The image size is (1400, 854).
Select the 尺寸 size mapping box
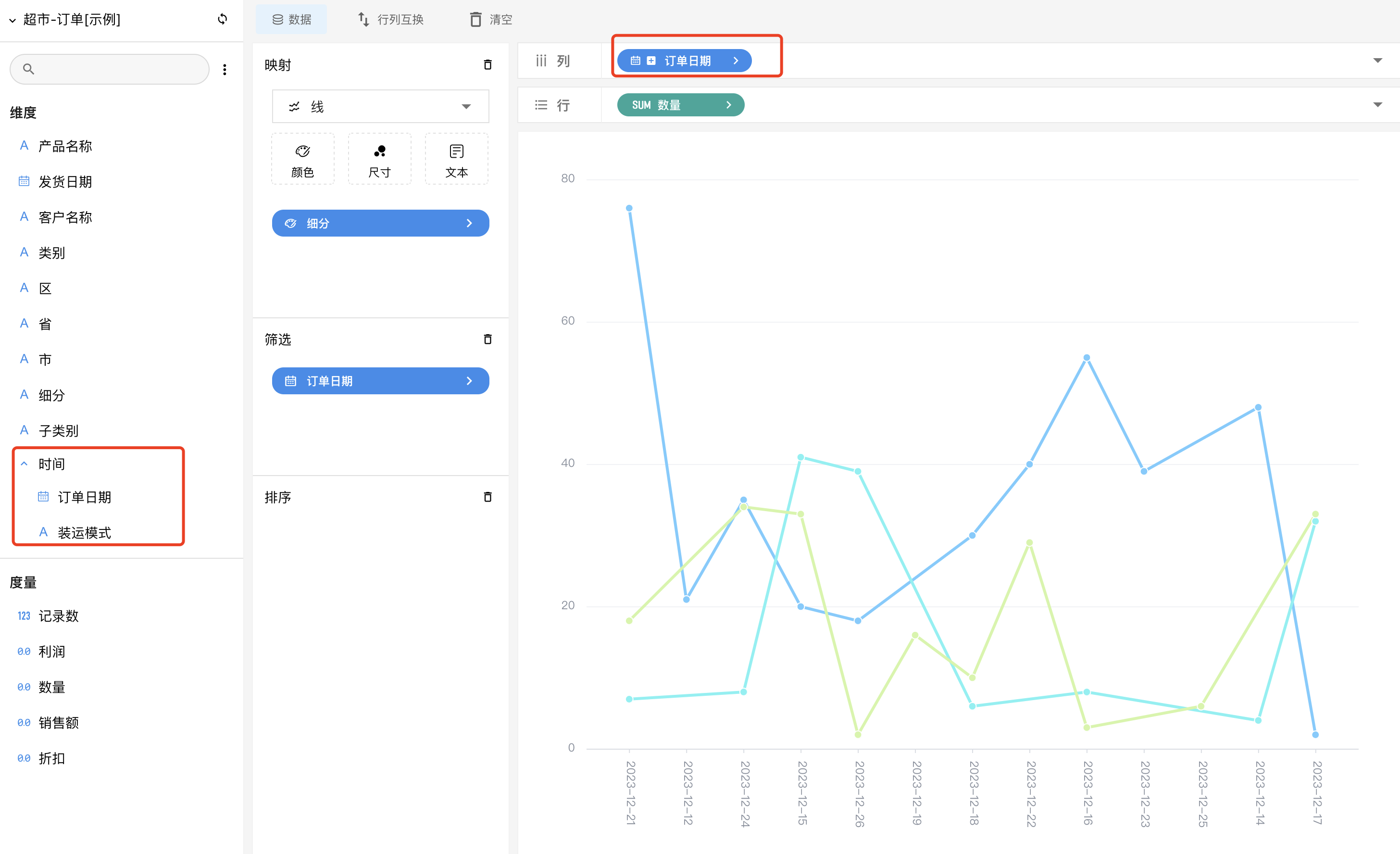click(379, 159)
